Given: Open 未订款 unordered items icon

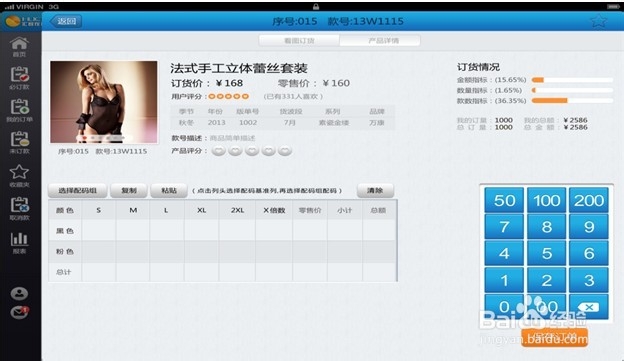Looking at the screenshot, I should pos(19,142).
